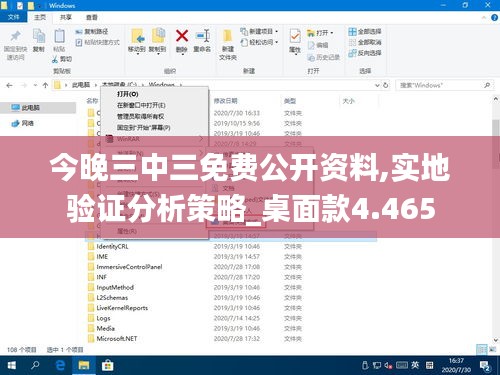Screen dimensions: 500x375
Task: Switch to the View (查看) tab
Action: tap(92, 17)
